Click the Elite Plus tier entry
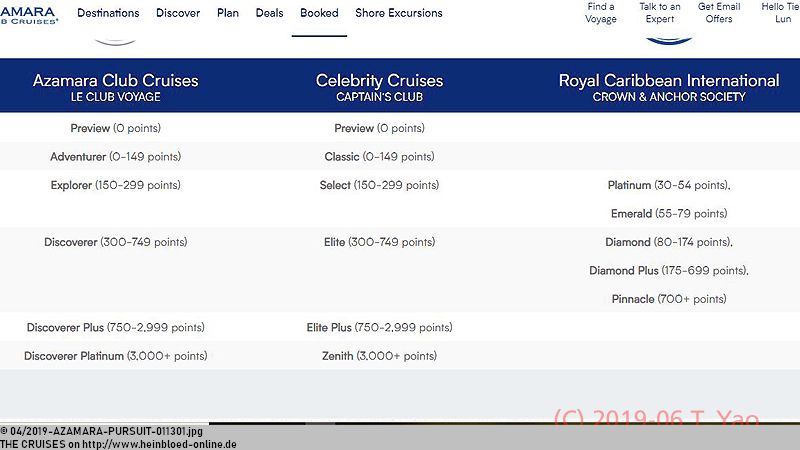Viewport: 800px width, 450px height. point(379,327)
